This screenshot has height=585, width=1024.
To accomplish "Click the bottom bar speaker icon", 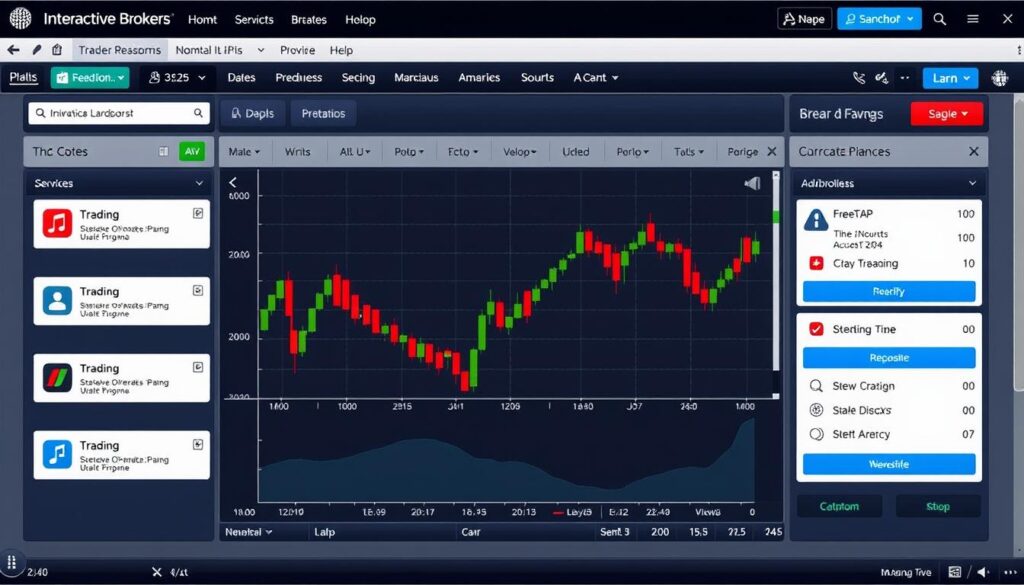I will click(985, 572).
